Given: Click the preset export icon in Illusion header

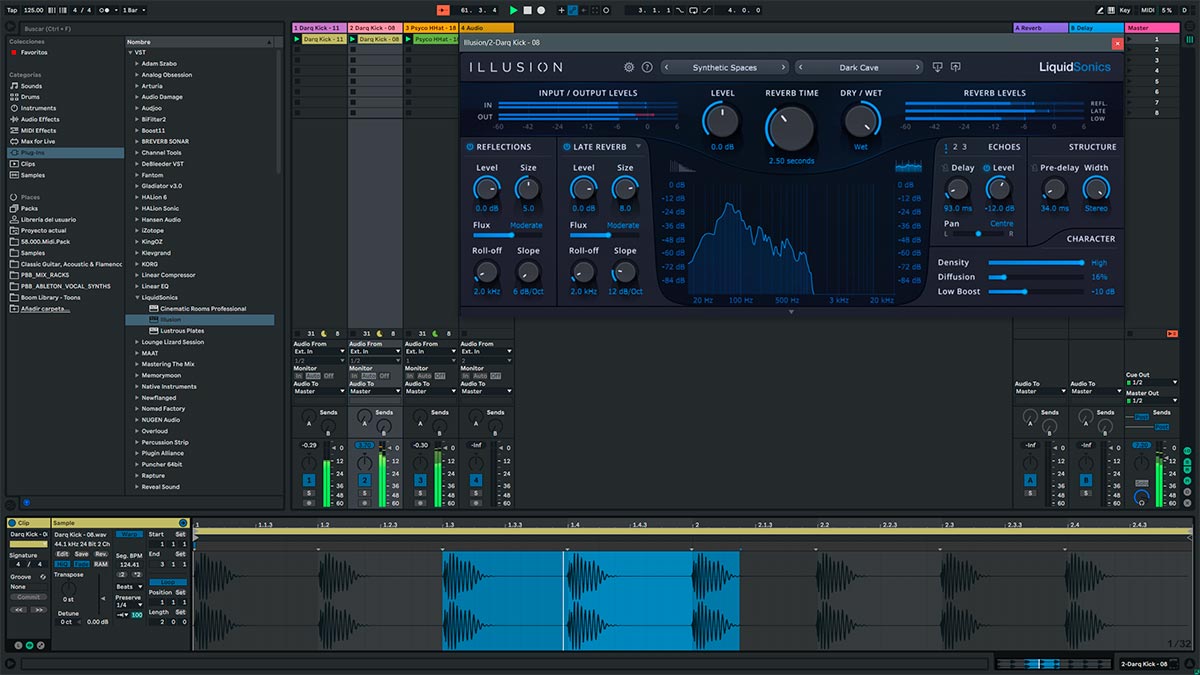Looking at the screenshot, I should tap(955, 67).
